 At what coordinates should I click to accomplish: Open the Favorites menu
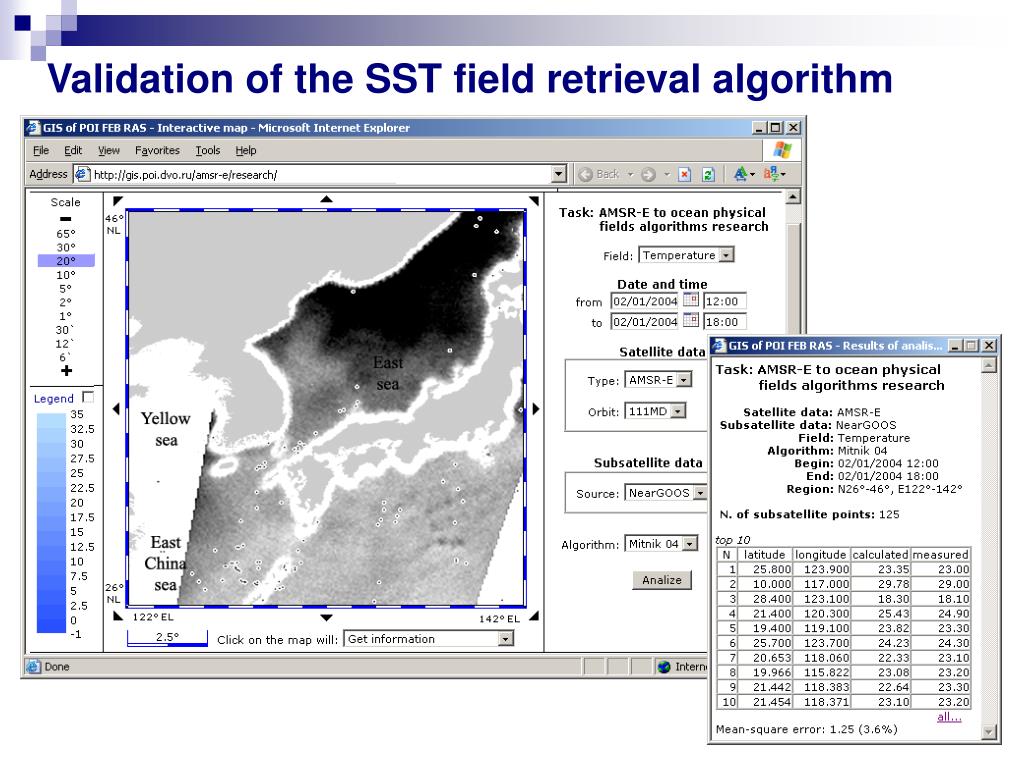pos(157,150)
